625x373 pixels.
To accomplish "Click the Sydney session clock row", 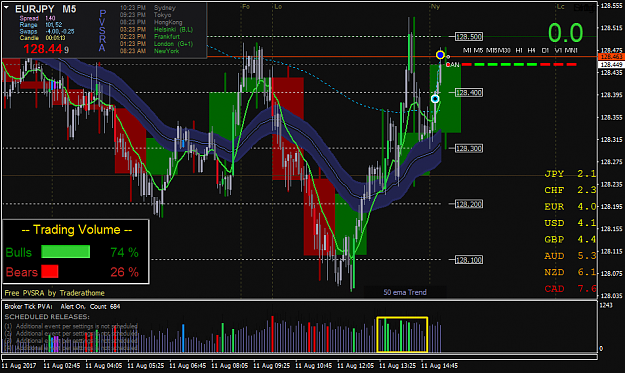I will point(147,8).
